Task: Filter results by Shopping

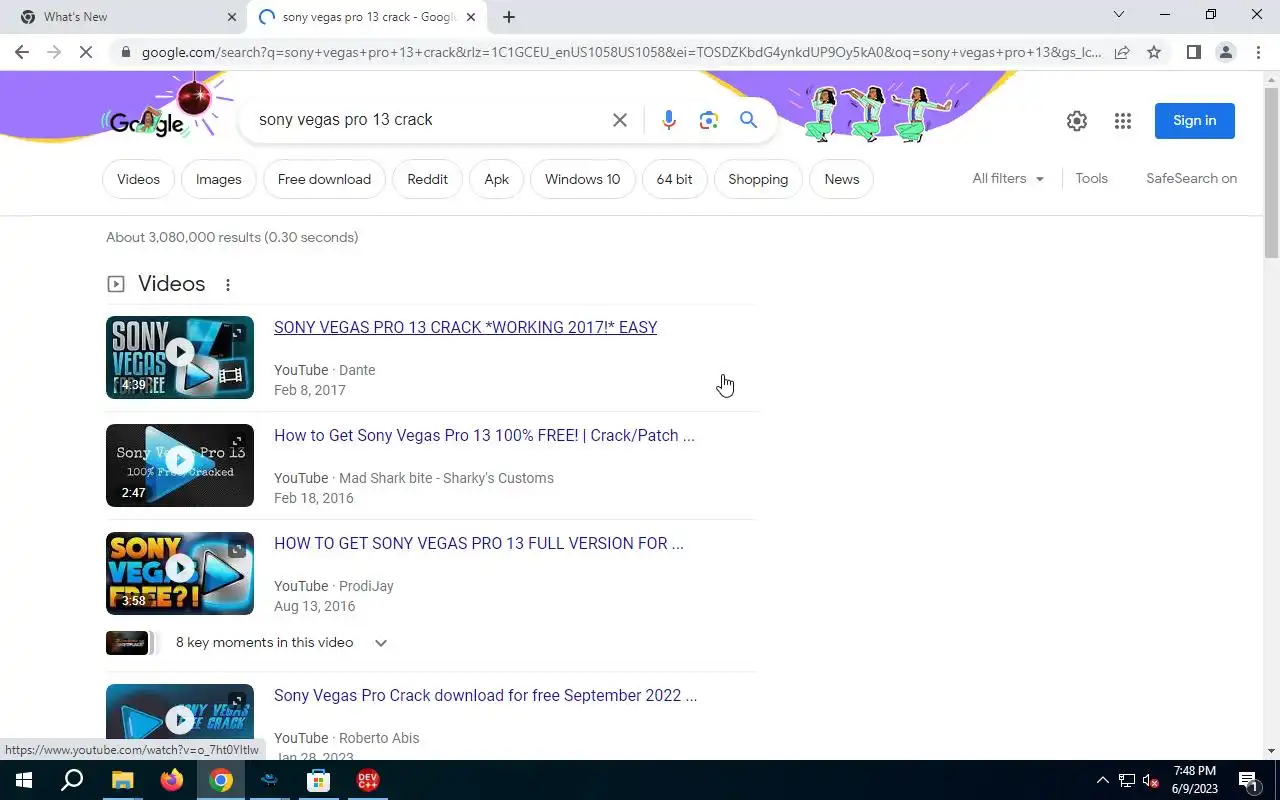Action: pos(758,179)
